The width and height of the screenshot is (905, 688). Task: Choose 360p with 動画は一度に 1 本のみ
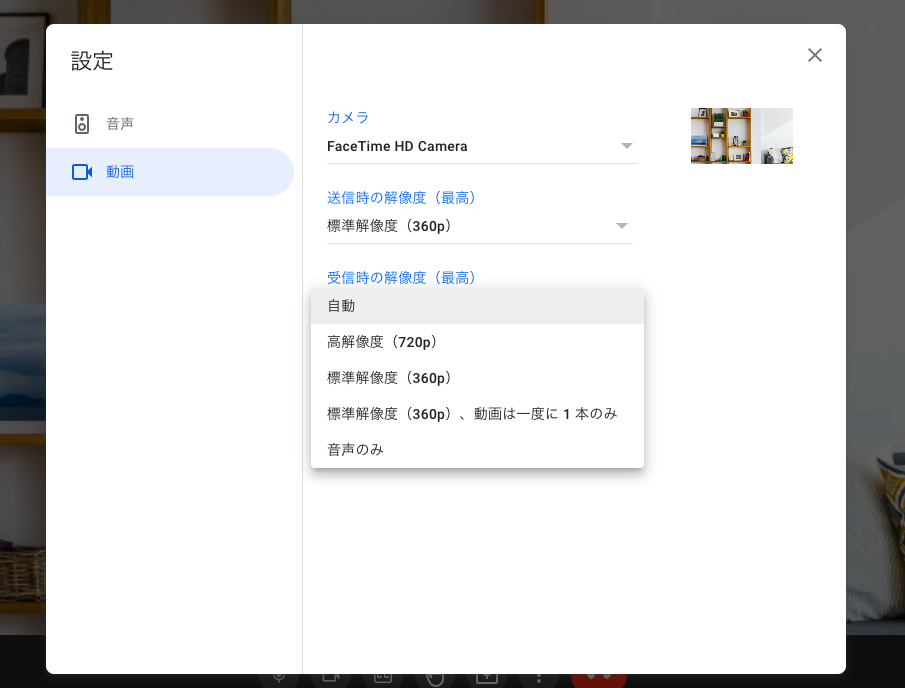[x=477, y=413]
